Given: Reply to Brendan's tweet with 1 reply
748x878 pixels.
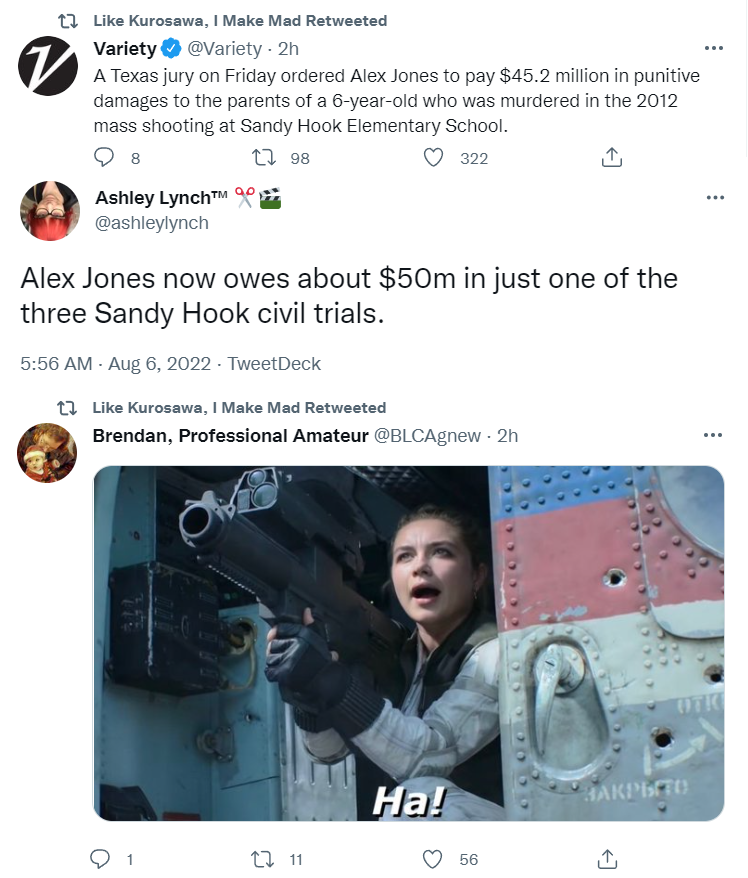Looking at the screenshot, I should (100, 858).
